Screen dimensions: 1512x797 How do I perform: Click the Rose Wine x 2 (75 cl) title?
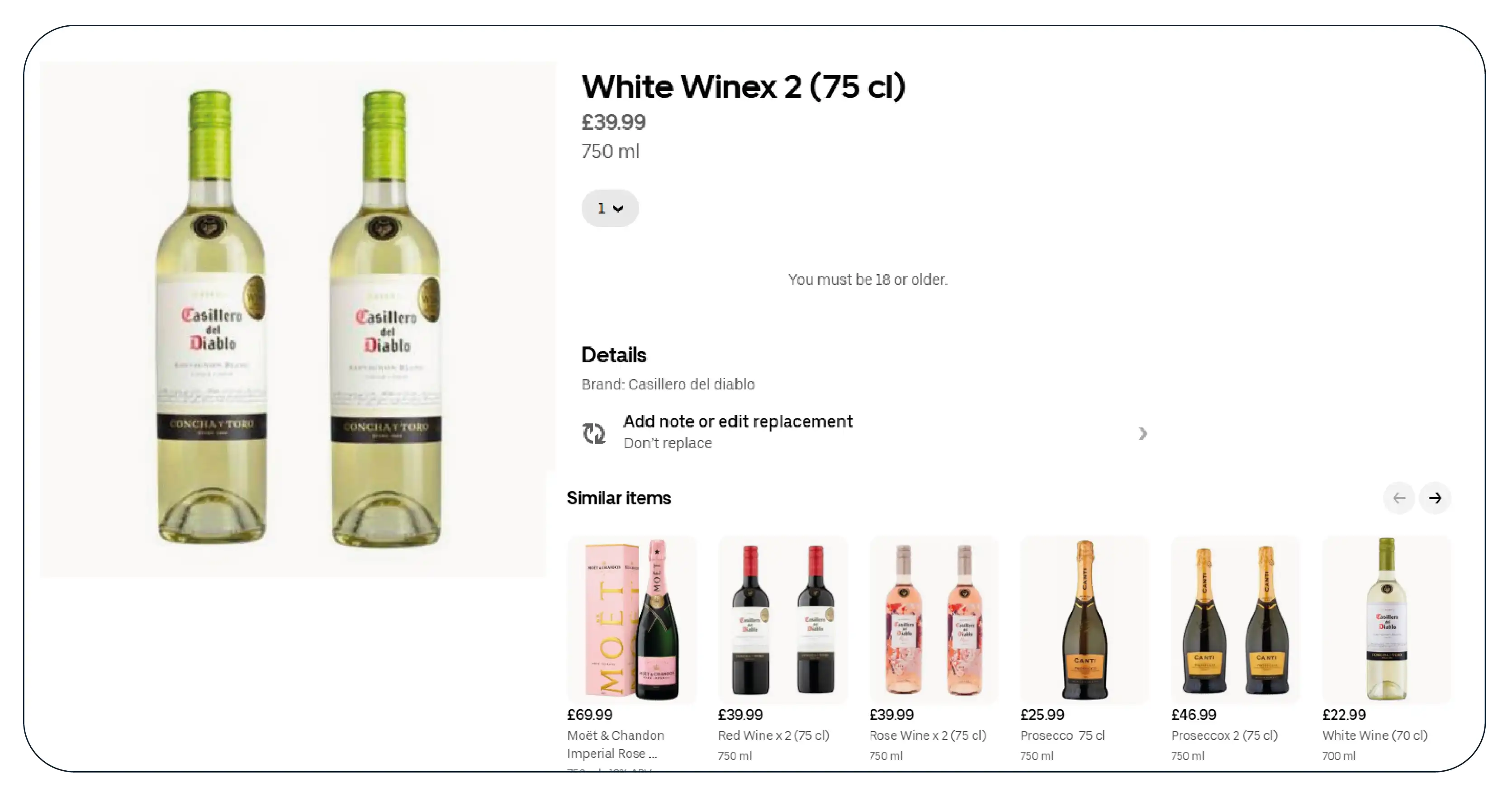[927, 735]
